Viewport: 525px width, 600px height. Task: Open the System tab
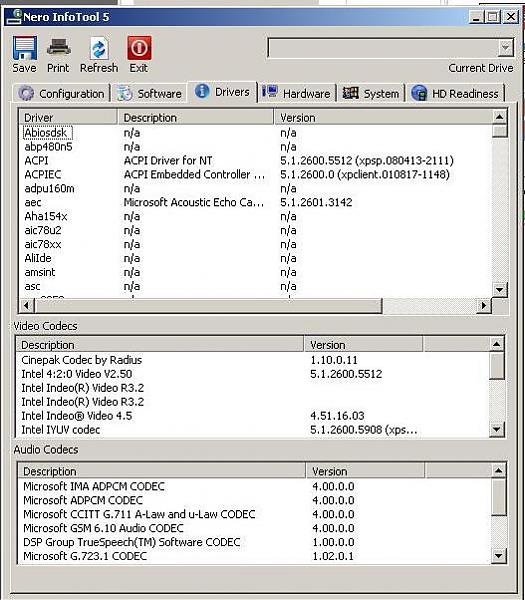[x=371, y=93]
